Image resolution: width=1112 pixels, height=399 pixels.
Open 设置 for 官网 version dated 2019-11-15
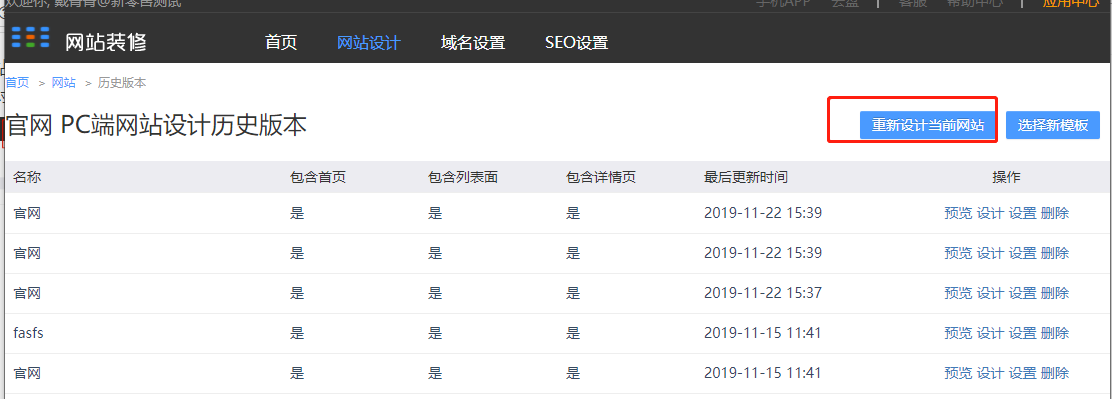point(1023,373)
